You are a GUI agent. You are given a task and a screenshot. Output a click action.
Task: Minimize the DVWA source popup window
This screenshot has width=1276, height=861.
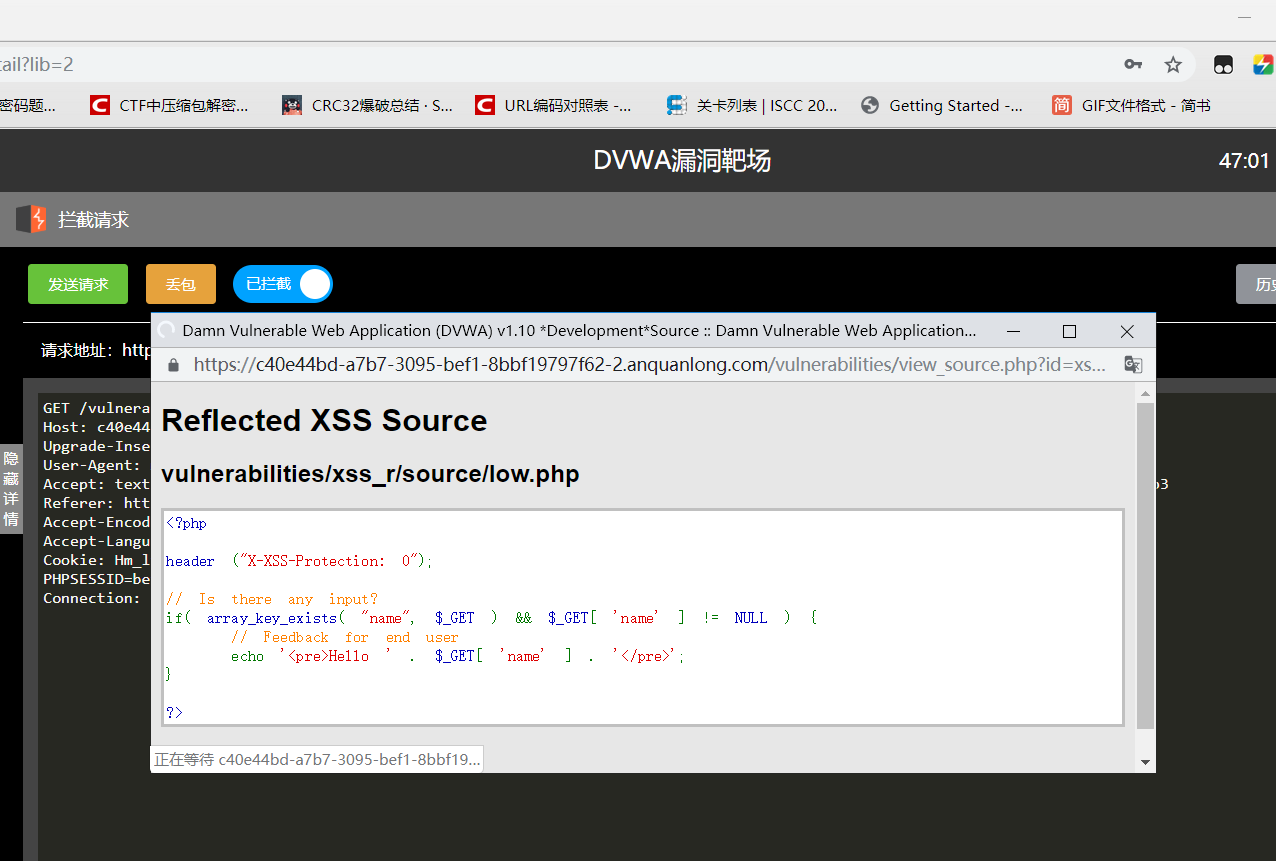(x=1013, y=331)
